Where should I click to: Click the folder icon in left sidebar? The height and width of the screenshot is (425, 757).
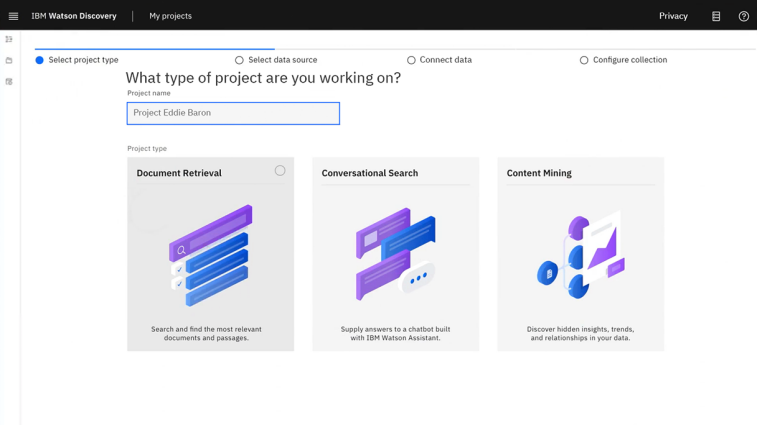pyautogui.click(x=9, y=61)
